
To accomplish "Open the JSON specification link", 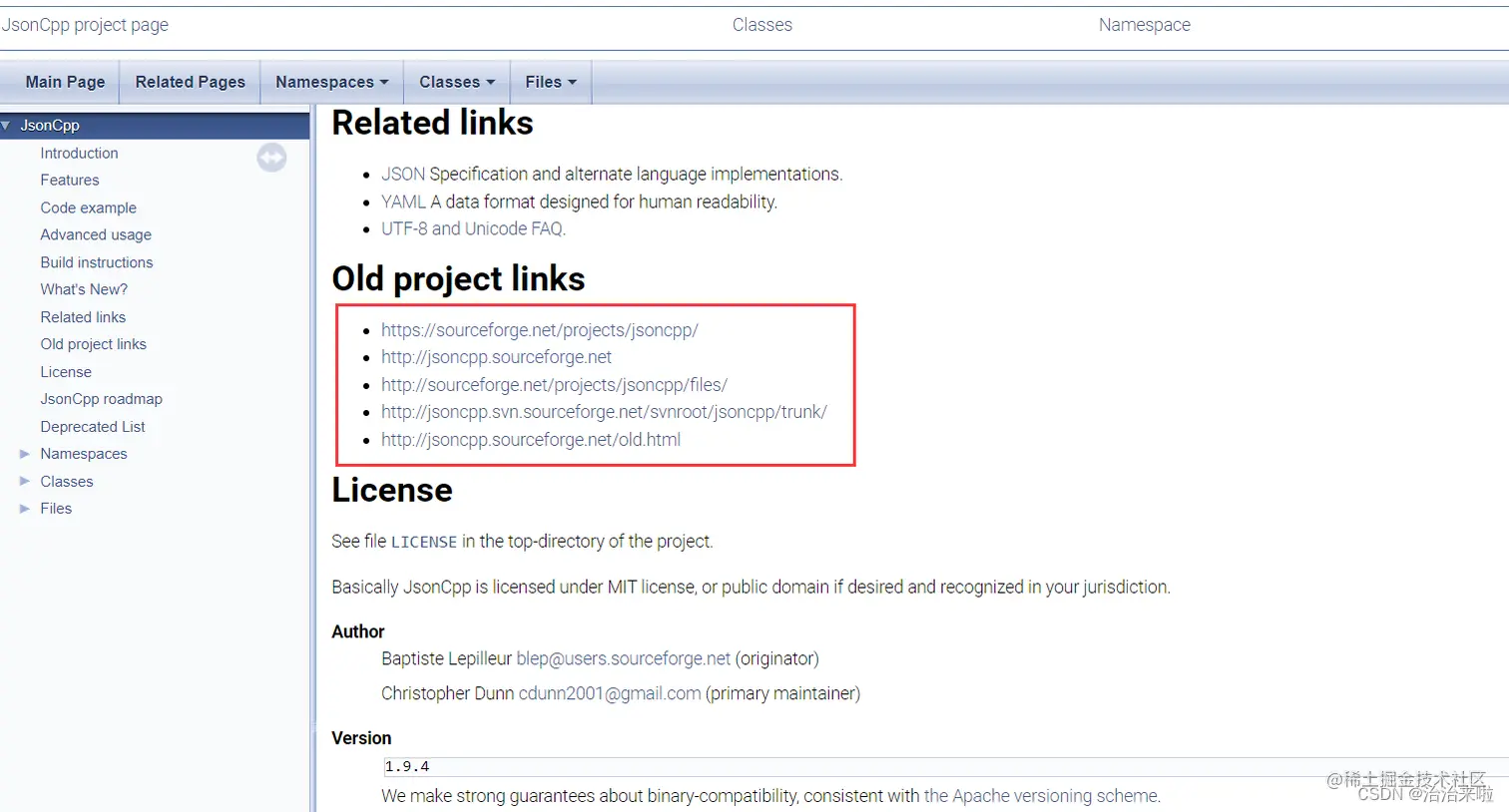I will point(403,175).
